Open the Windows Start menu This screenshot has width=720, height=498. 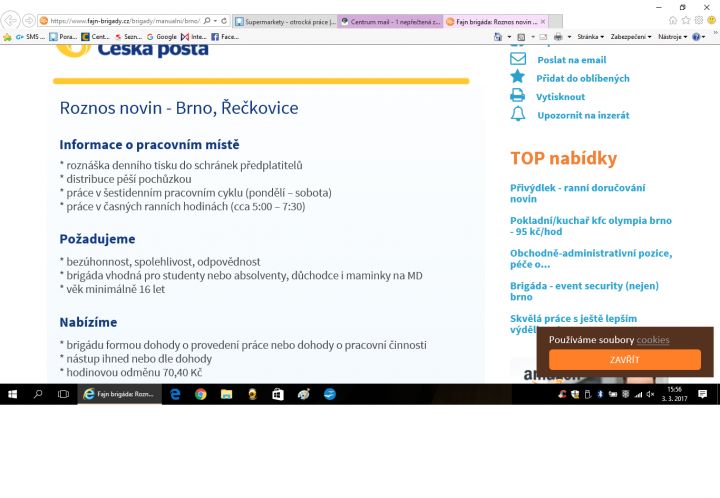point(12,394)
